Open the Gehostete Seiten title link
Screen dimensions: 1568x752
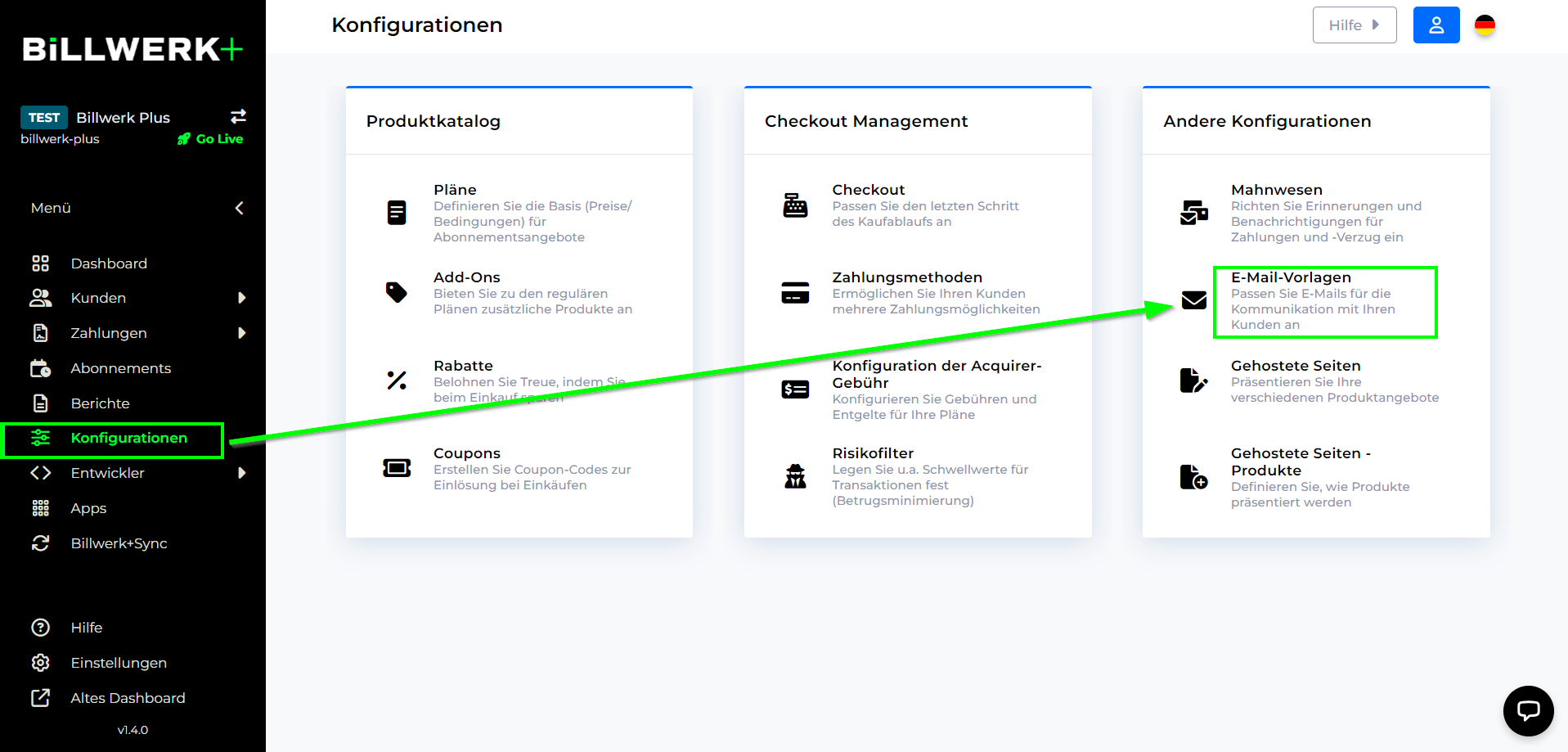(1296, 366)
